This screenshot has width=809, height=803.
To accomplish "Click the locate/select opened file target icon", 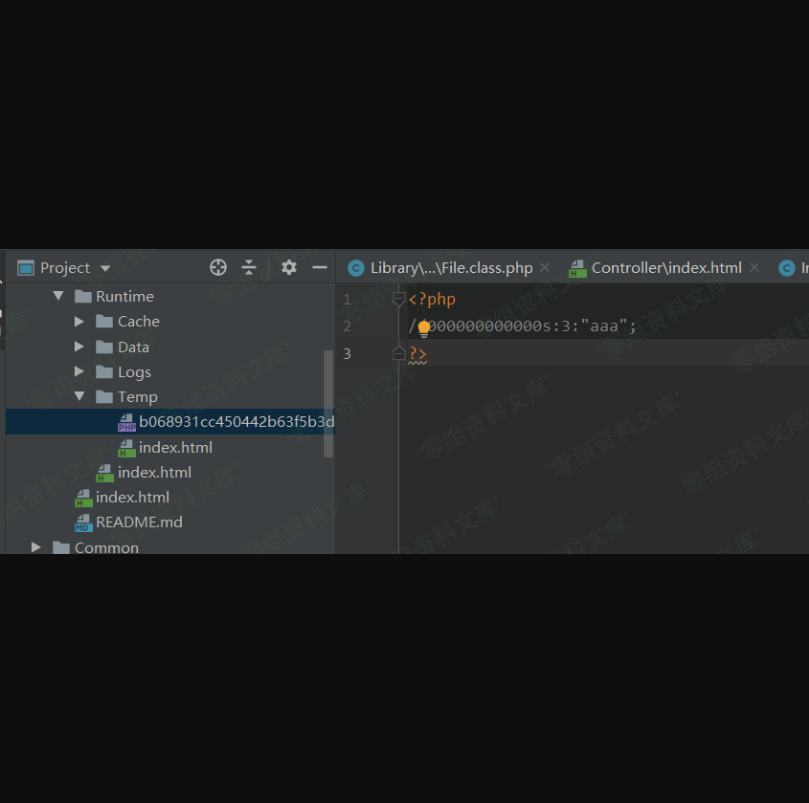I will 218,267.
